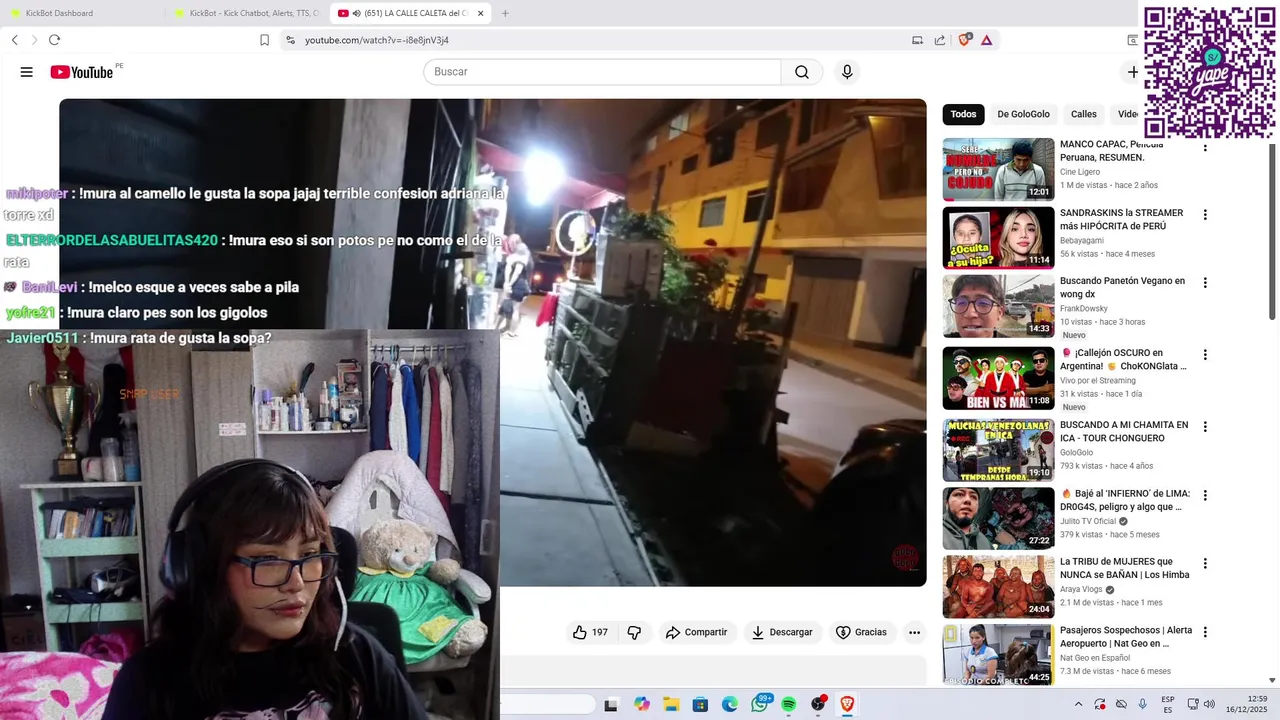The height and width of the screenshot is (720, 1280).
Task: Open Task View on the taskbar
Action: click(x=611, y=704)
